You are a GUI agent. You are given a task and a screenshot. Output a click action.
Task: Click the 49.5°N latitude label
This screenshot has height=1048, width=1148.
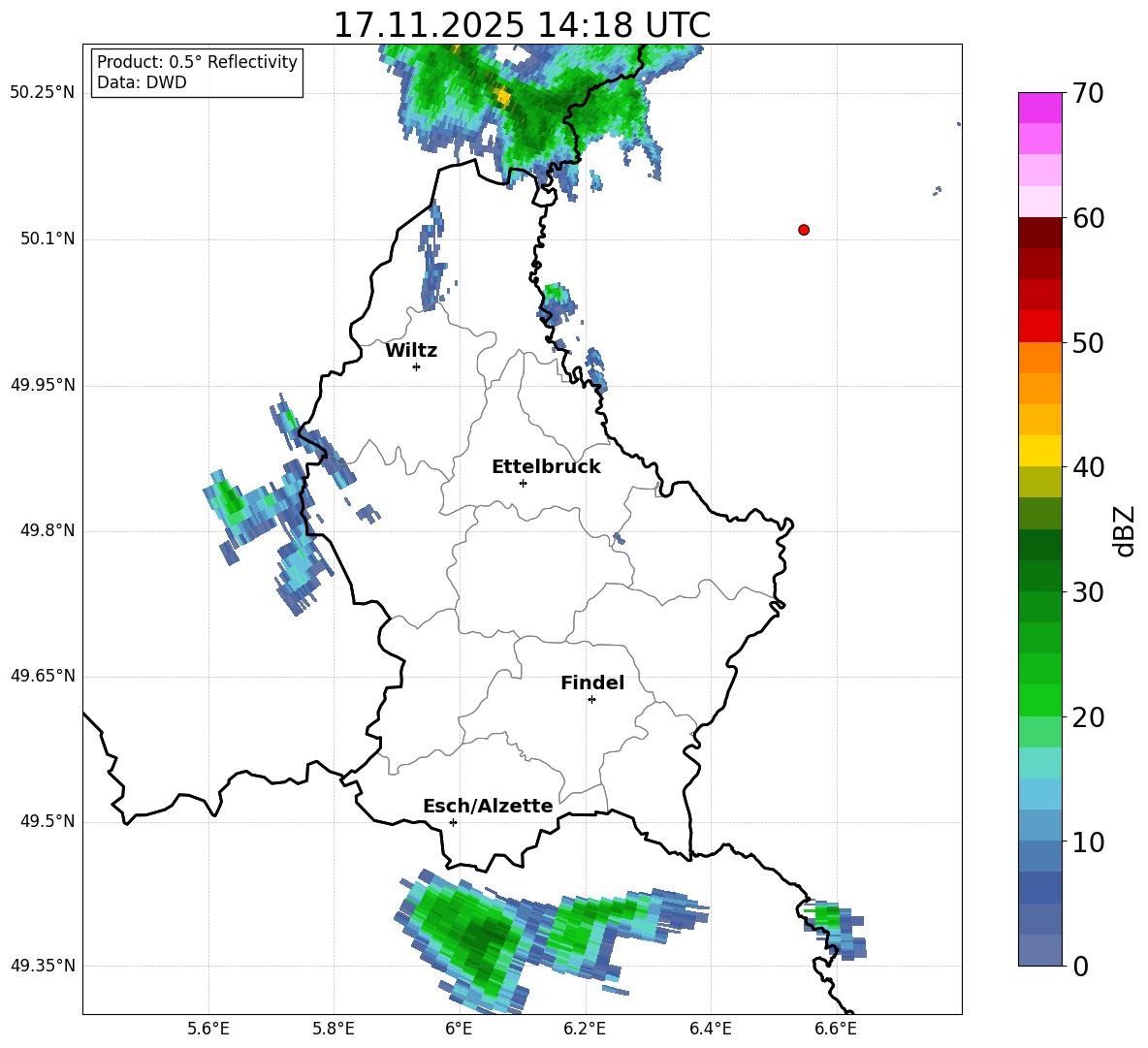pyautogui.click(x=48, y=821)
